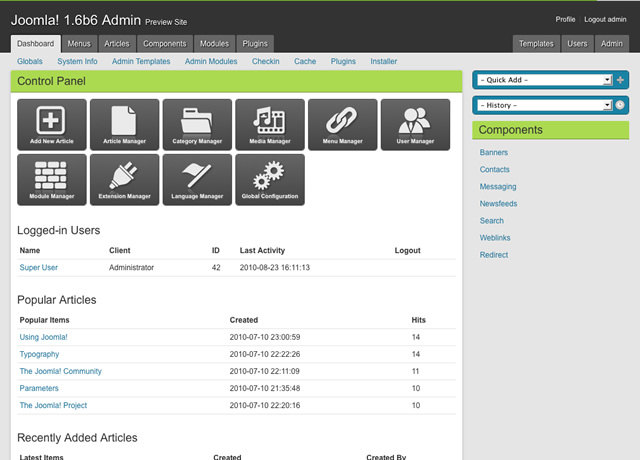640x460 pixels.
Task: Open the Cache link
Action: [x=305, y=61]
